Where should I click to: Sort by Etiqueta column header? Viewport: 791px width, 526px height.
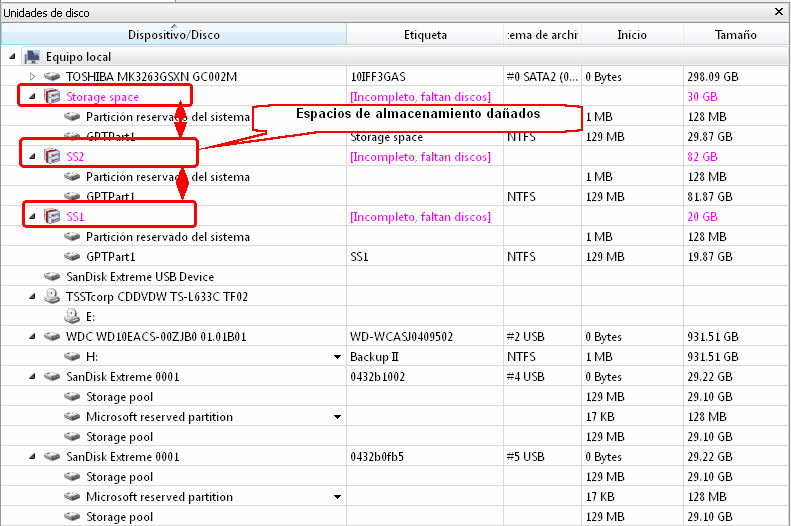[x=425, y=35]
